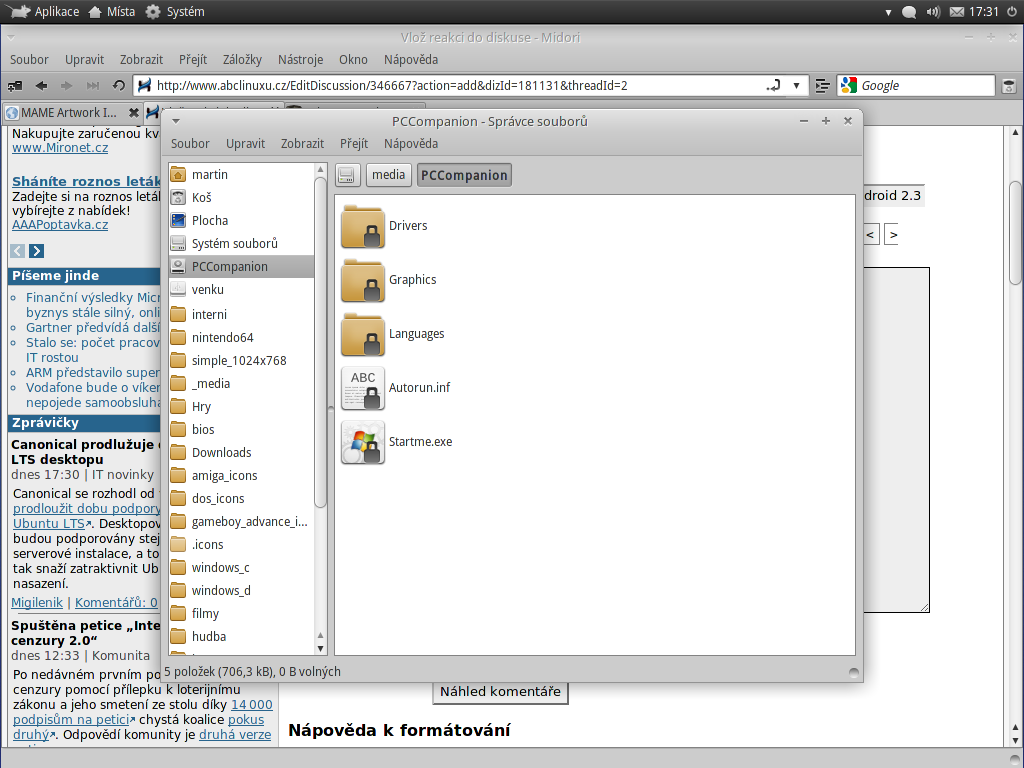Open Midori side panel toggle icon
The height and width of the screenshot is (768, 1024).
(x=823, y=86)
